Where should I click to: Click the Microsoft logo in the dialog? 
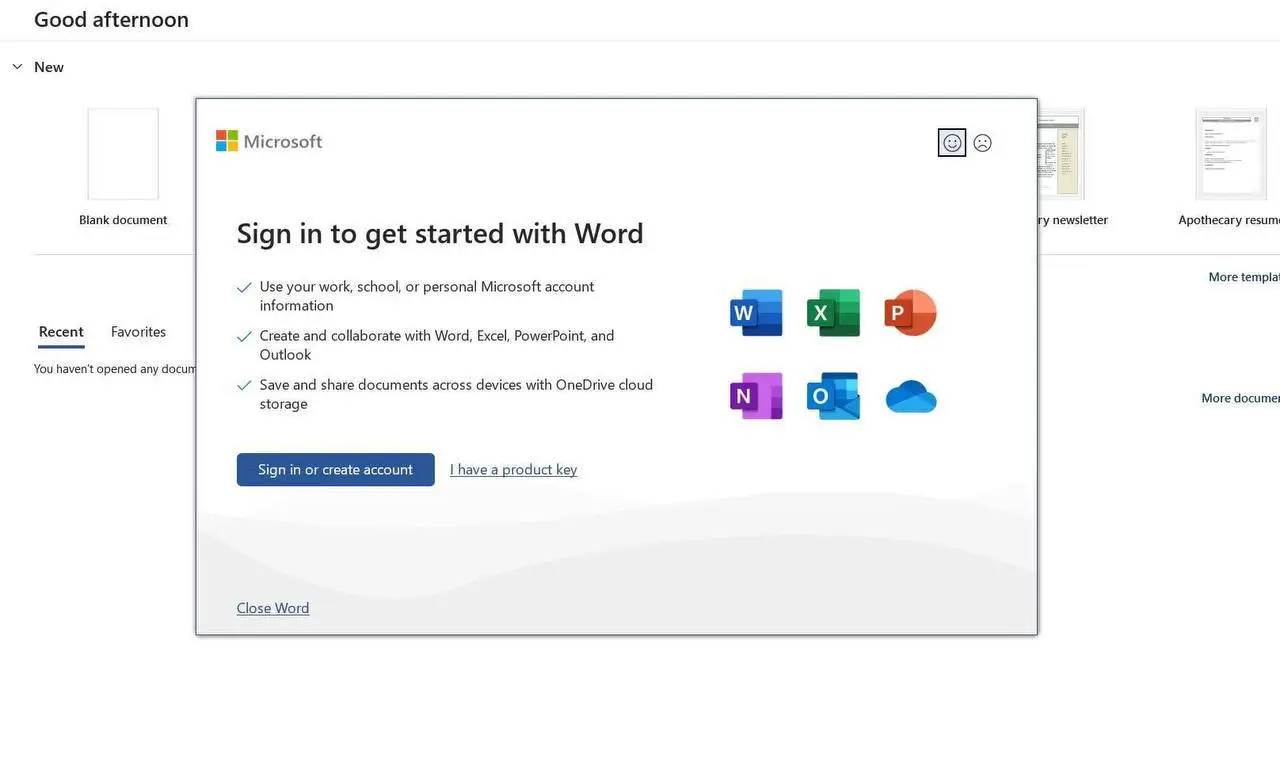(269, 141)
